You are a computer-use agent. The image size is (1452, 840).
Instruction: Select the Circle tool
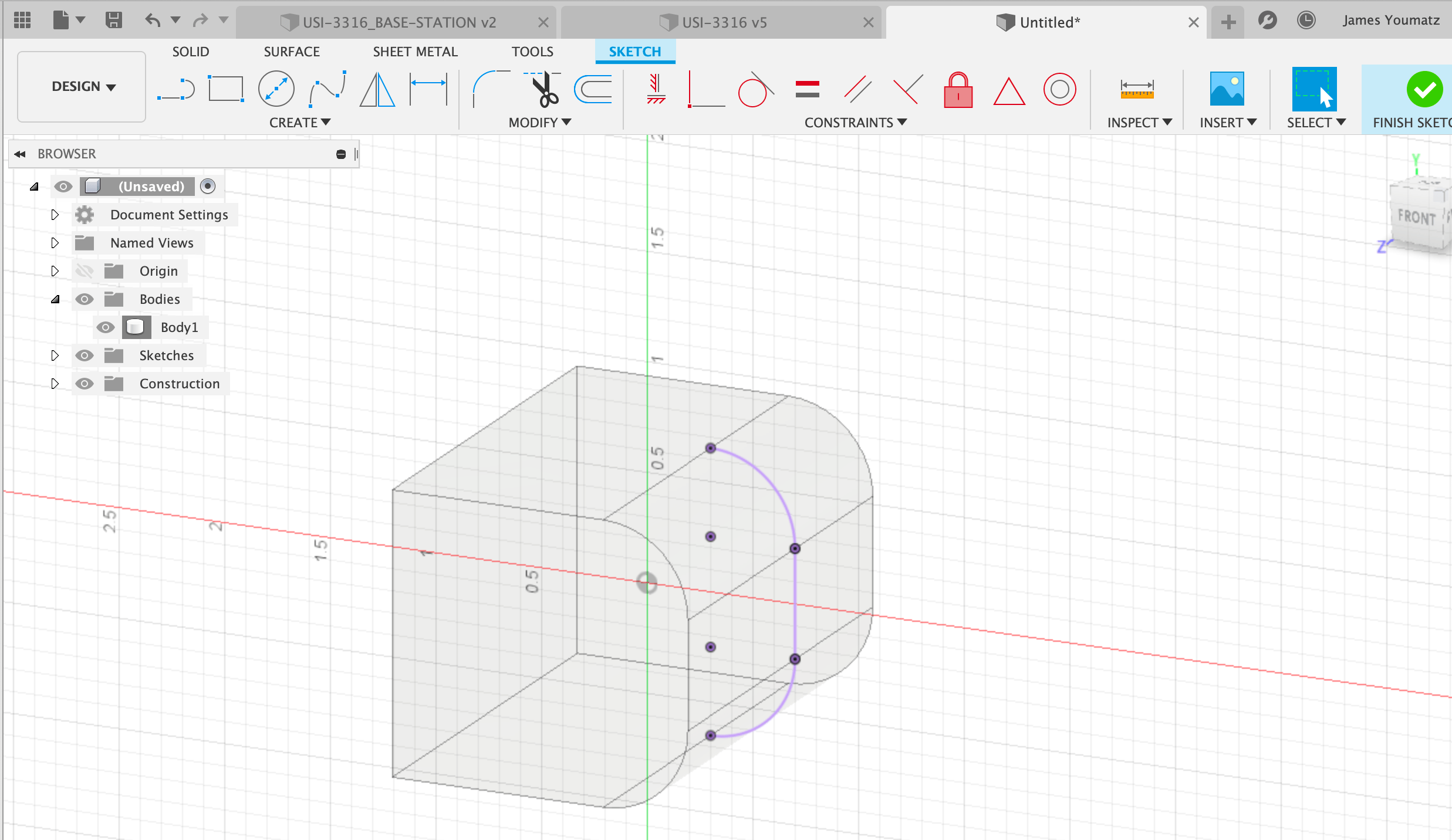(276, 88)
